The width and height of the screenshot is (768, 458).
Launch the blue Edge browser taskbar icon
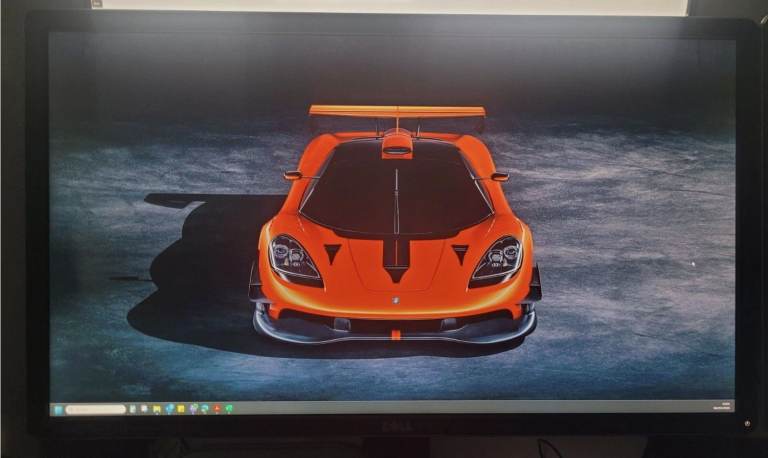coord(169,409)
